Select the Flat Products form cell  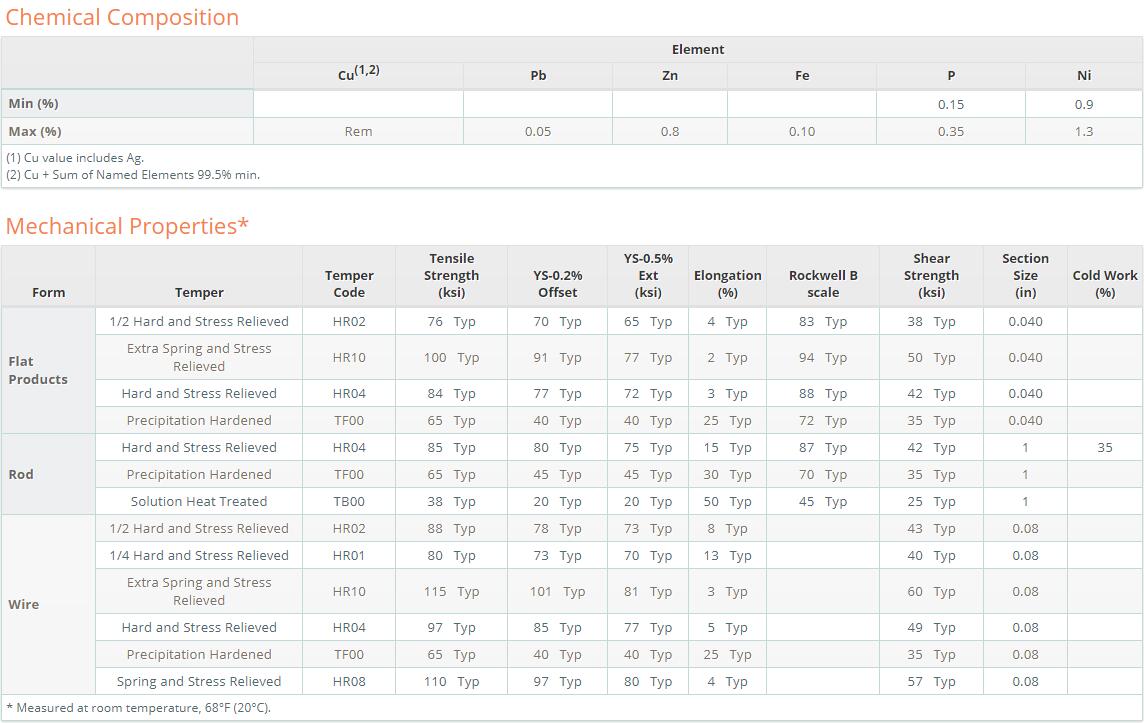pyautogui.click(x=38, y=370)
